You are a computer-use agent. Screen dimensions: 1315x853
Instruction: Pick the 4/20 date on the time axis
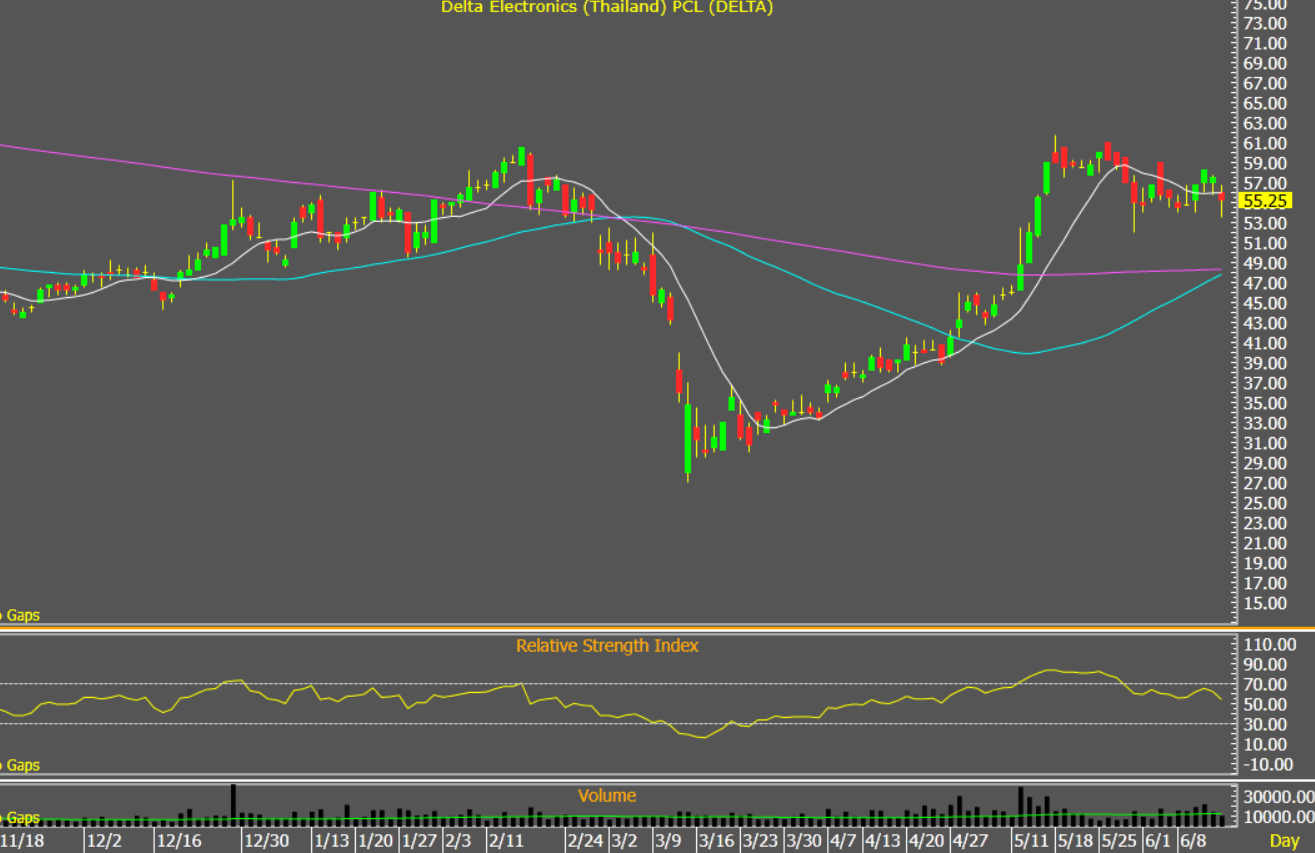click(x=928, y=840)
